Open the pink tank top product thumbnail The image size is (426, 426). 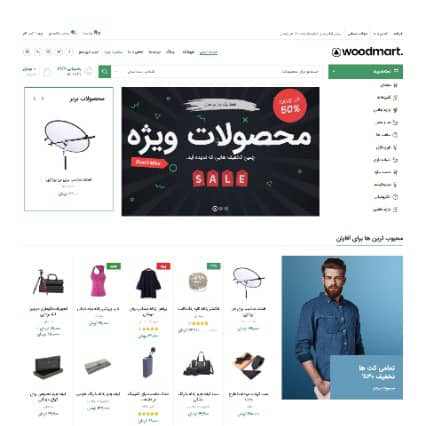(x=98, y=281)
